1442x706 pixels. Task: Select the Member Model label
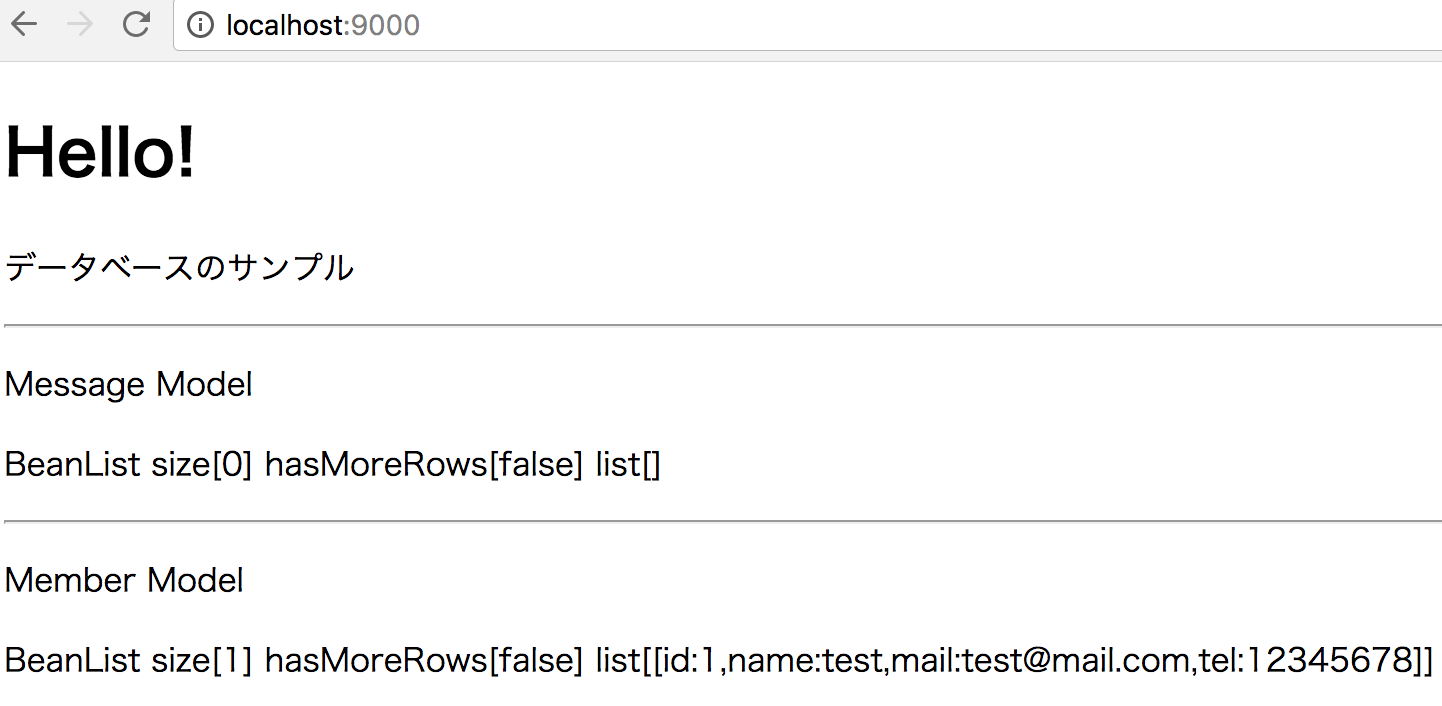124,580
